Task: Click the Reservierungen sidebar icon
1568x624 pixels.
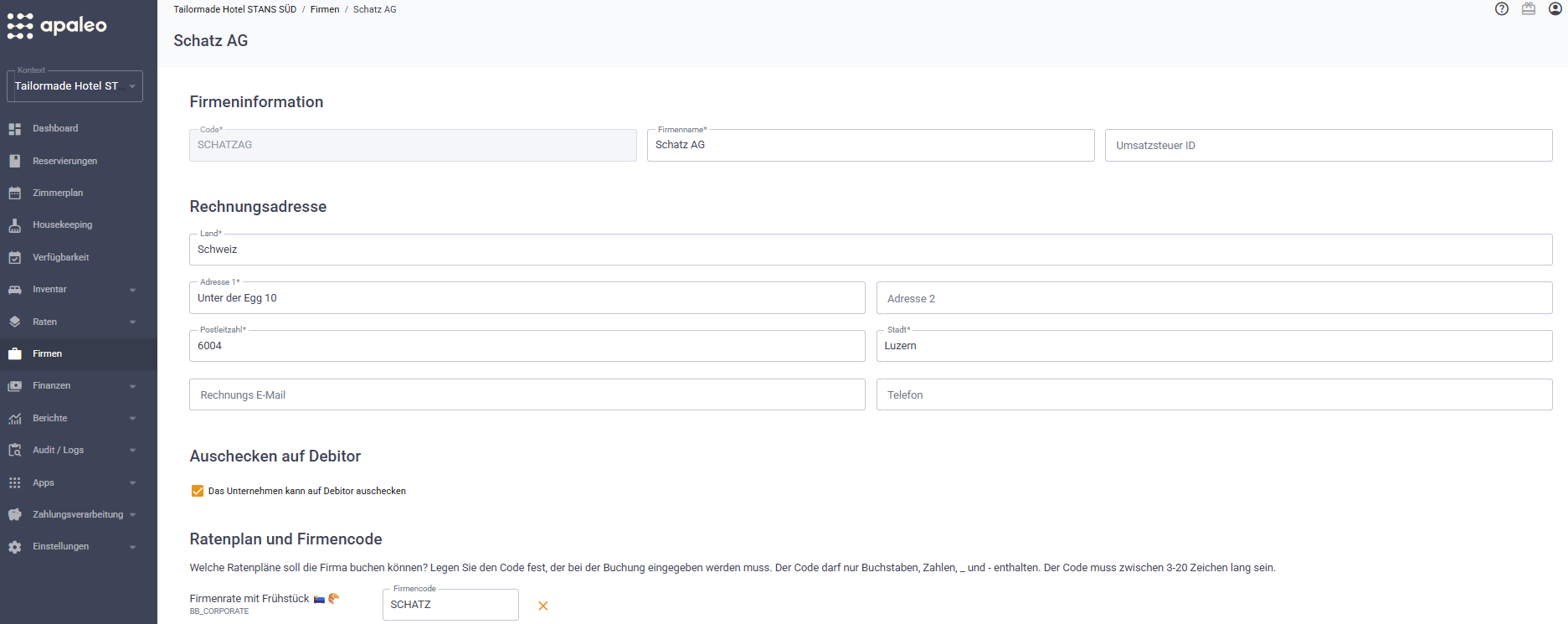Action: (x=15, y=161)
